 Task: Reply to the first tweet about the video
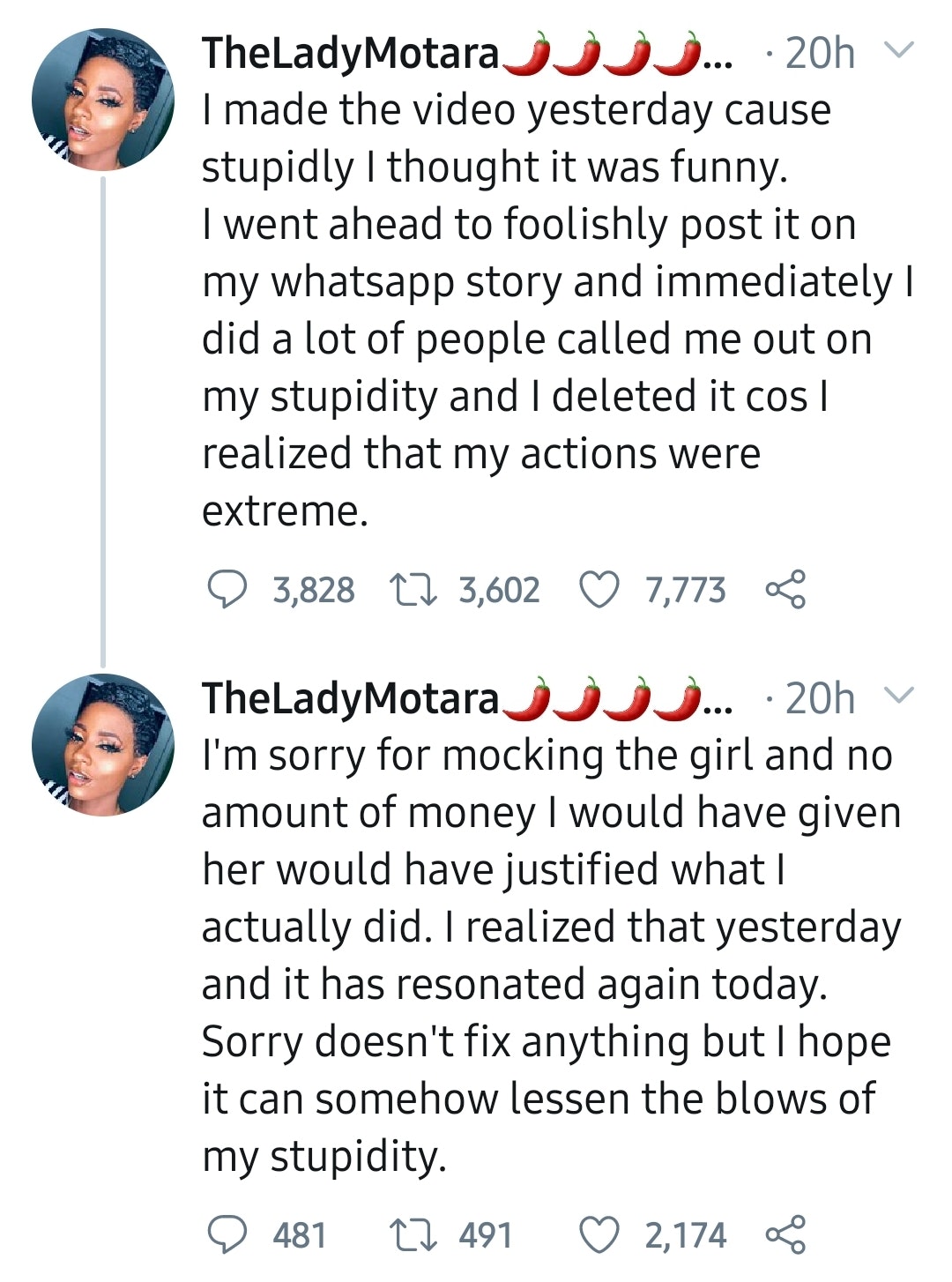tap(227, 590)
